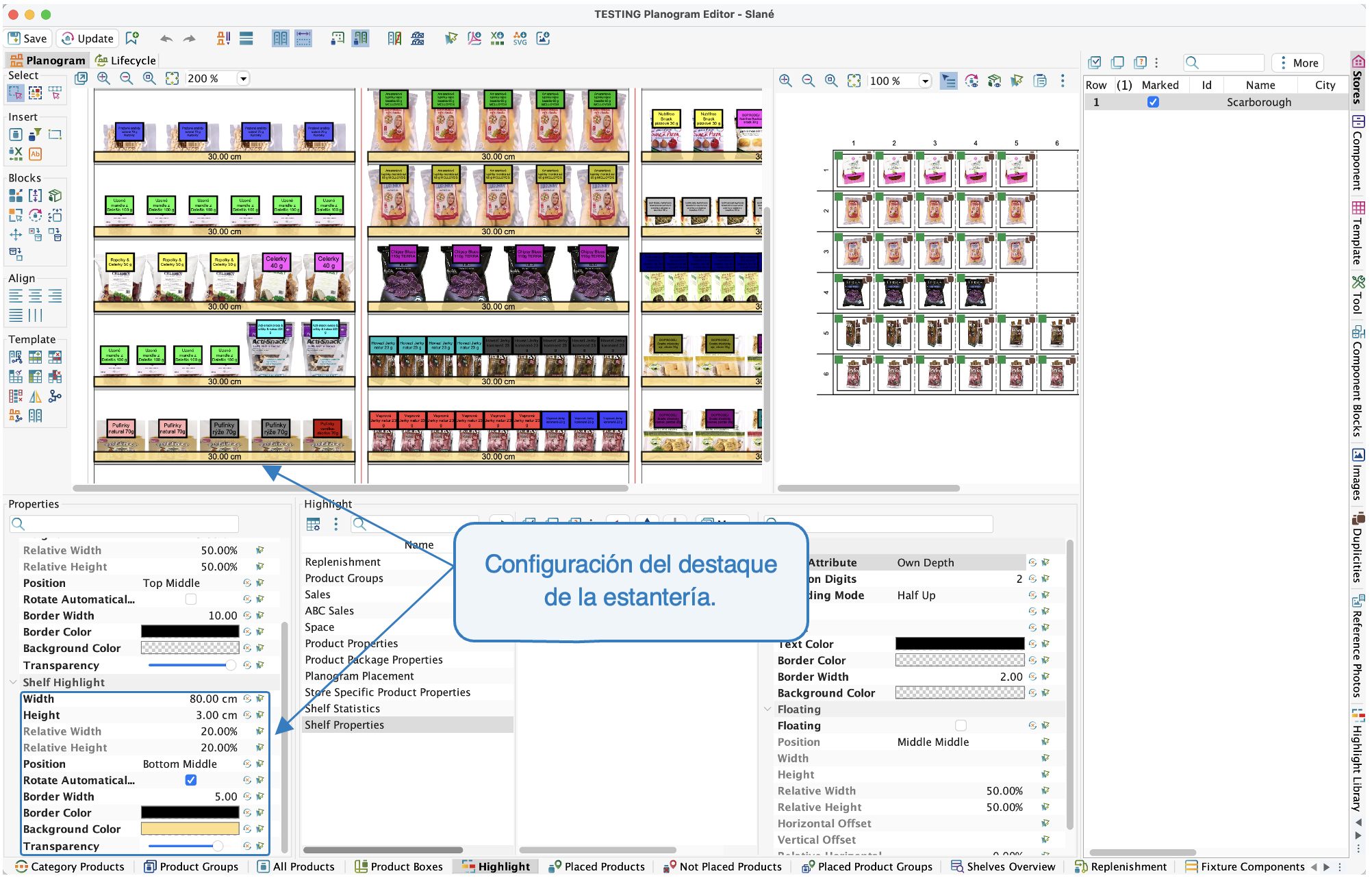
Task: Collapse the Floating section in highlight settings
Action: pos(767,709)
